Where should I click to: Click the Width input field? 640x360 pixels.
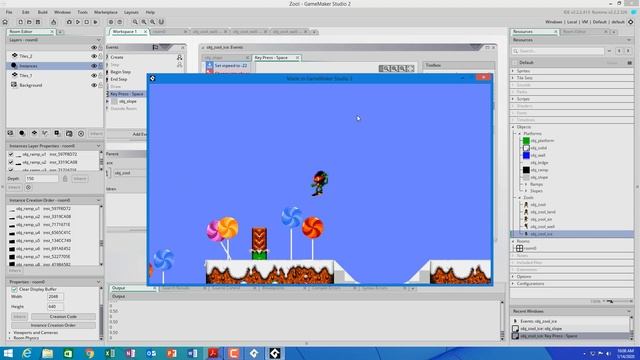[x=56, y=297]
